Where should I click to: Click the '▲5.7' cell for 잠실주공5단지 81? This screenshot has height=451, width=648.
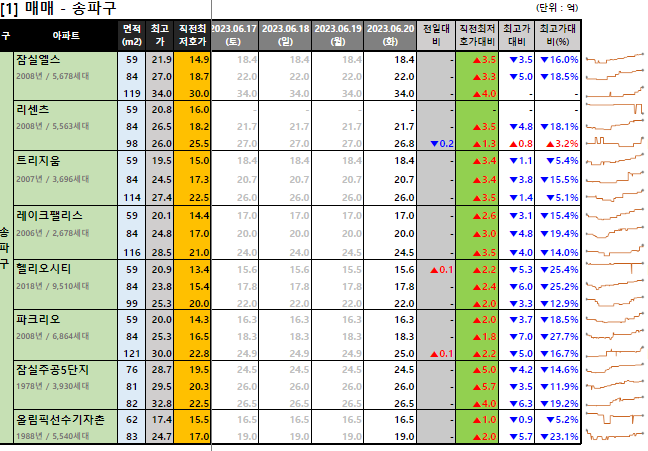[x=484, y=387]
